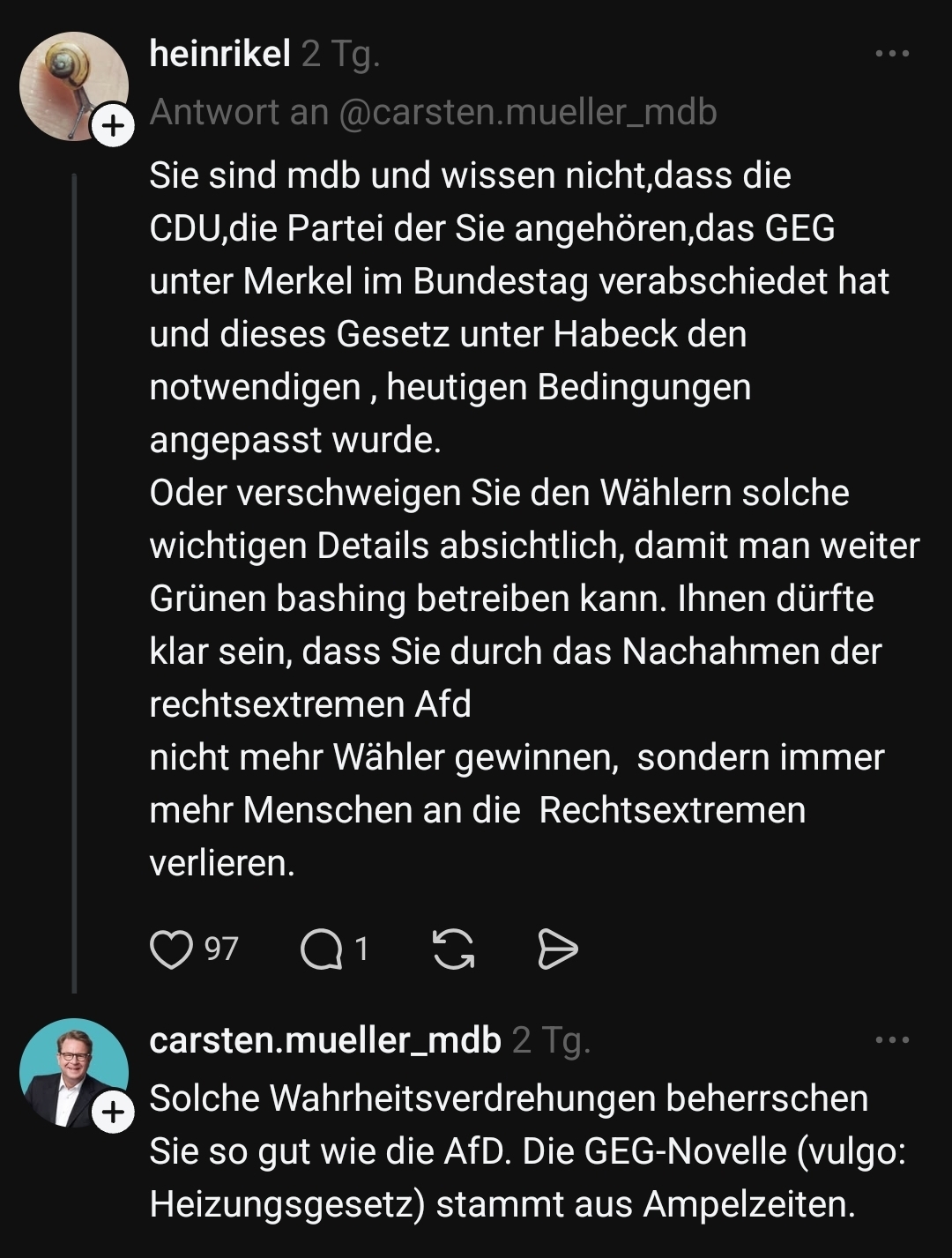Open three-dot menu on carsten.mueller_mdb's reply

[x=892, y=1040]
